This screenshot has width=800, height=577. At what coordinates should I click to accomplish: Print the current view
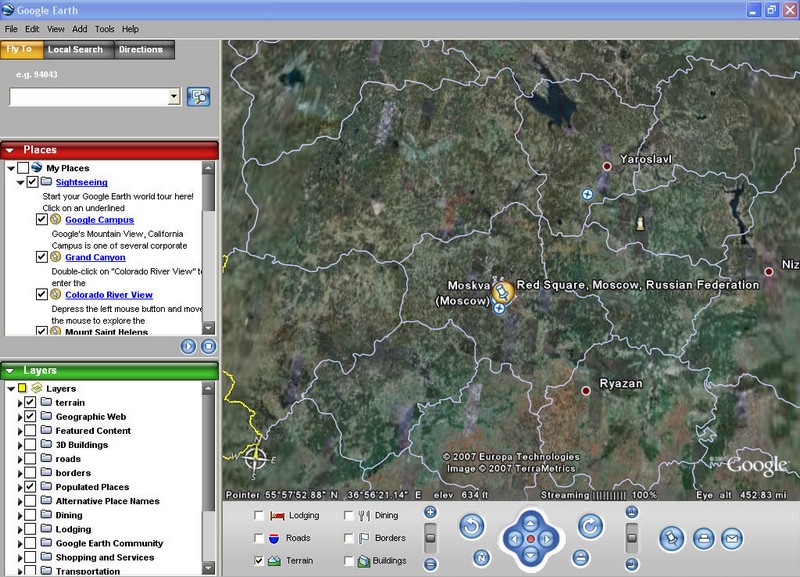tap(704, 539)
